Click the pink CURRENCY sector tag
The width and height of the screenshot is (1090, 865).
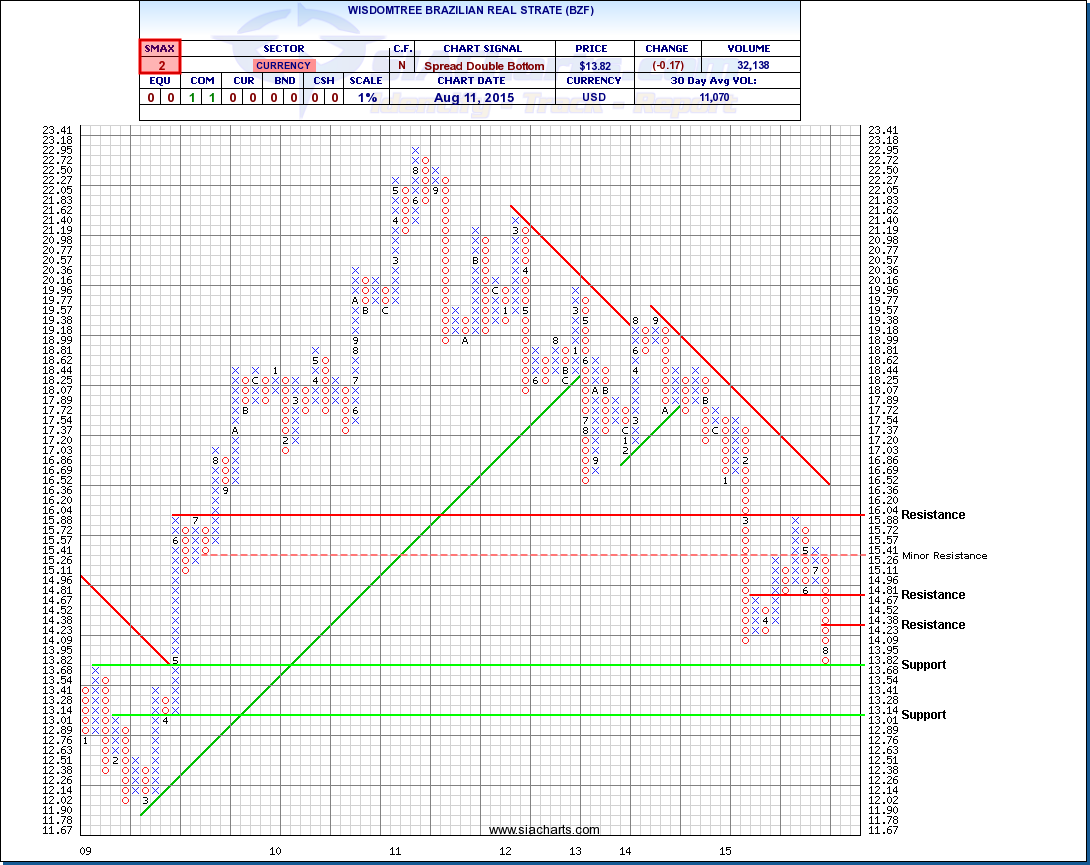tap(284, 66)
